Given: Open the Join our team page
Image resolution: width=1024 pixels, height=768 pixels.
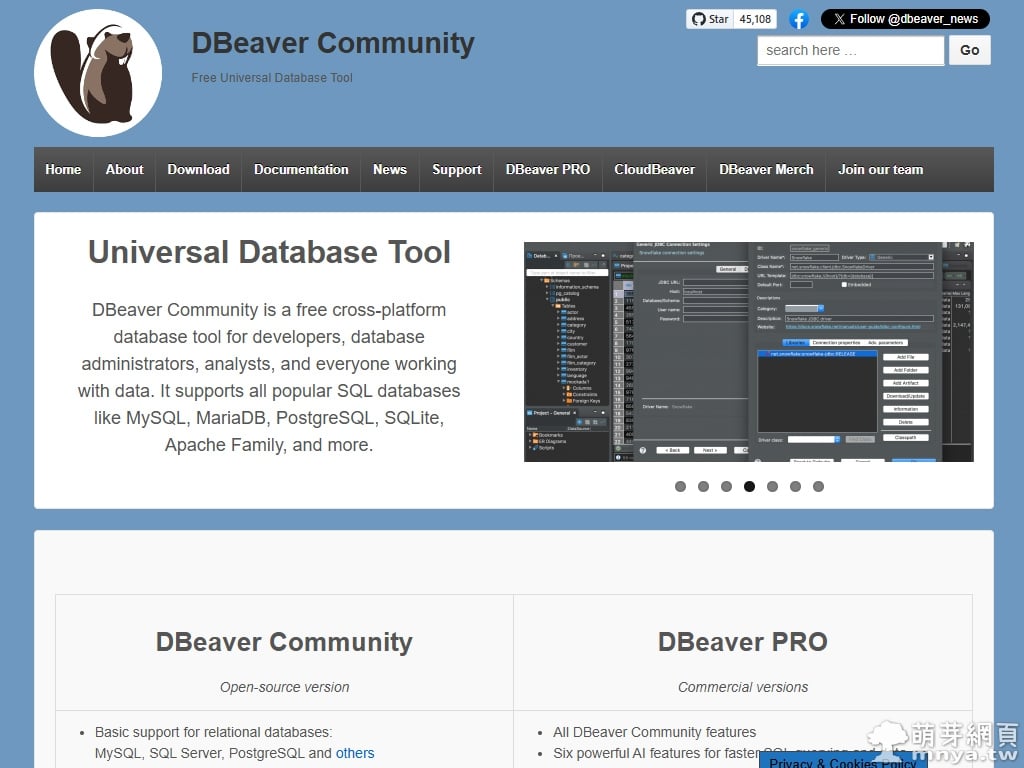Looking at the screenshot, I should (x=880, y=170).
